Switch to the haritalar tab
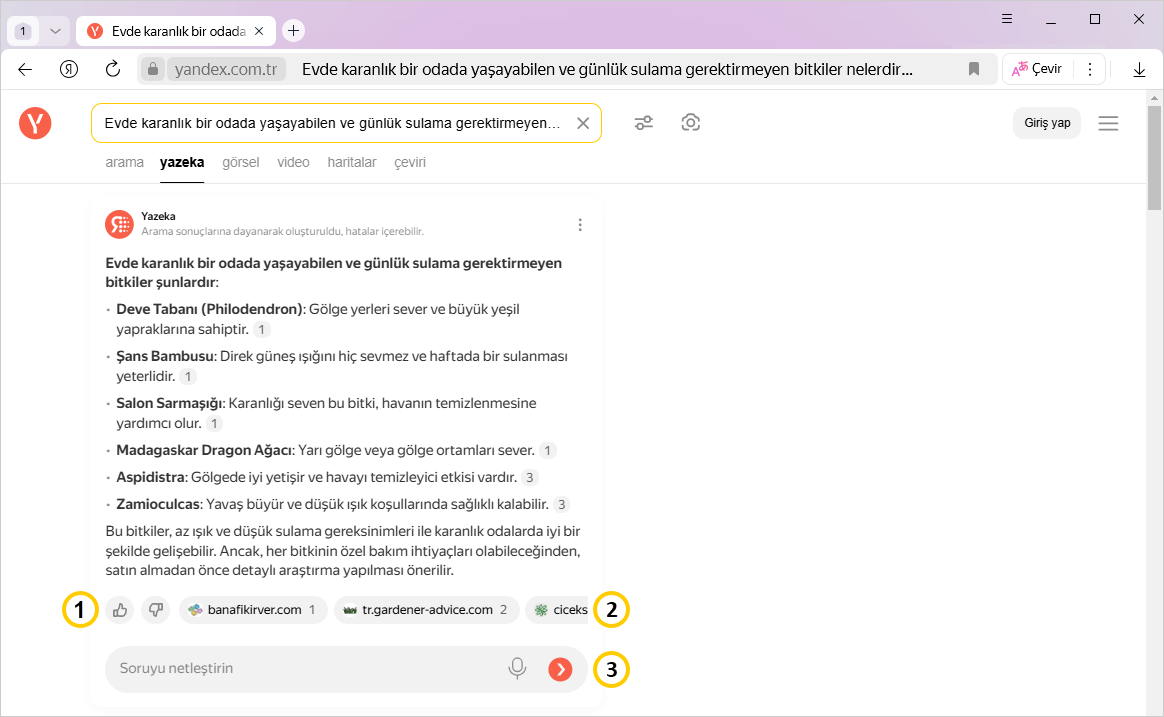Screen dimensions: 1164x717 pos(352,162)
